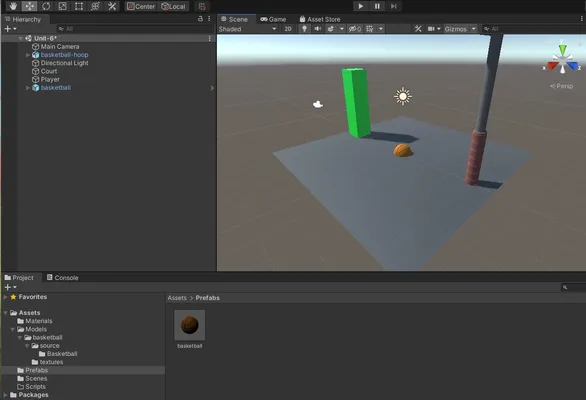Open textures folder
This screenshot has height=400, width=586.
tap(47, 362)
